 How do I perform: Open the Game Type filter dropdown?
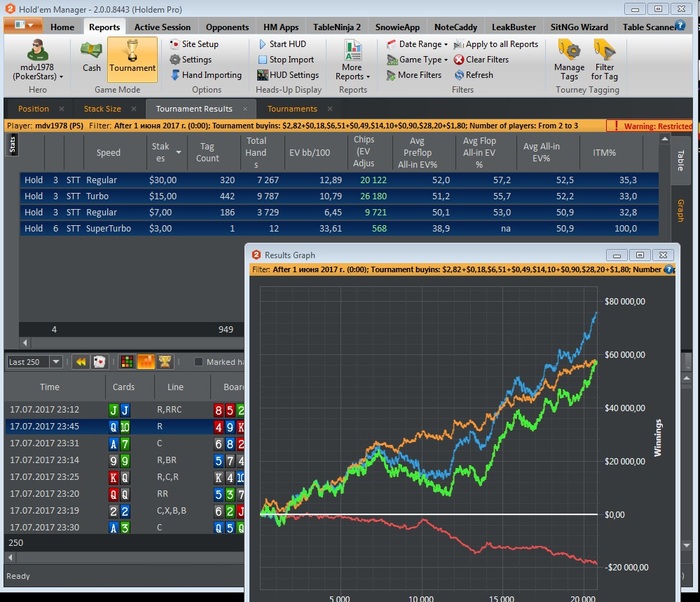point(417,59)
